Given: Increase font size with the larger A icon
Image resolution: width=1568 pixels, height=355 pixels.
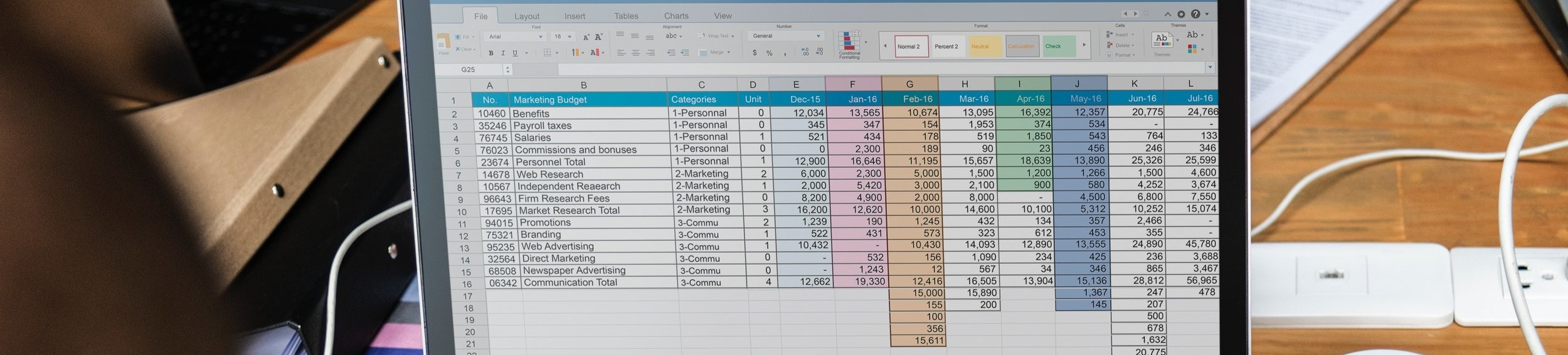Looking at the screenshot, I should tap(598, 37).
